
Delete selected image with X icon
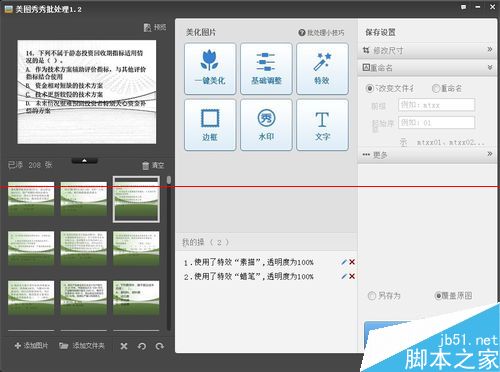click(x=124, y=346)
